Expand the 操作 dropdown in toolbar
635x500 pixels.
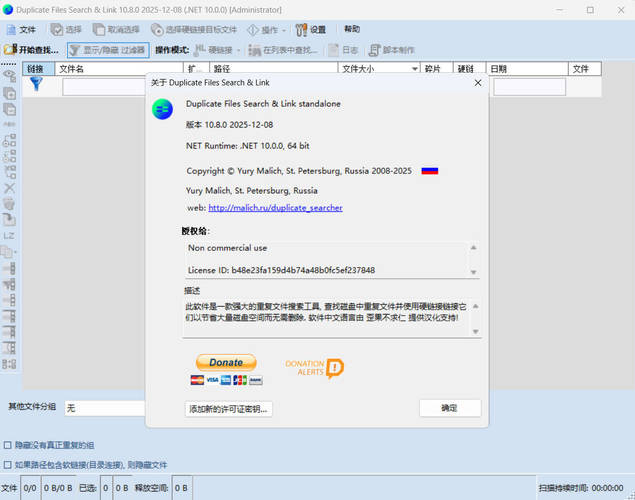pos(268,30)
